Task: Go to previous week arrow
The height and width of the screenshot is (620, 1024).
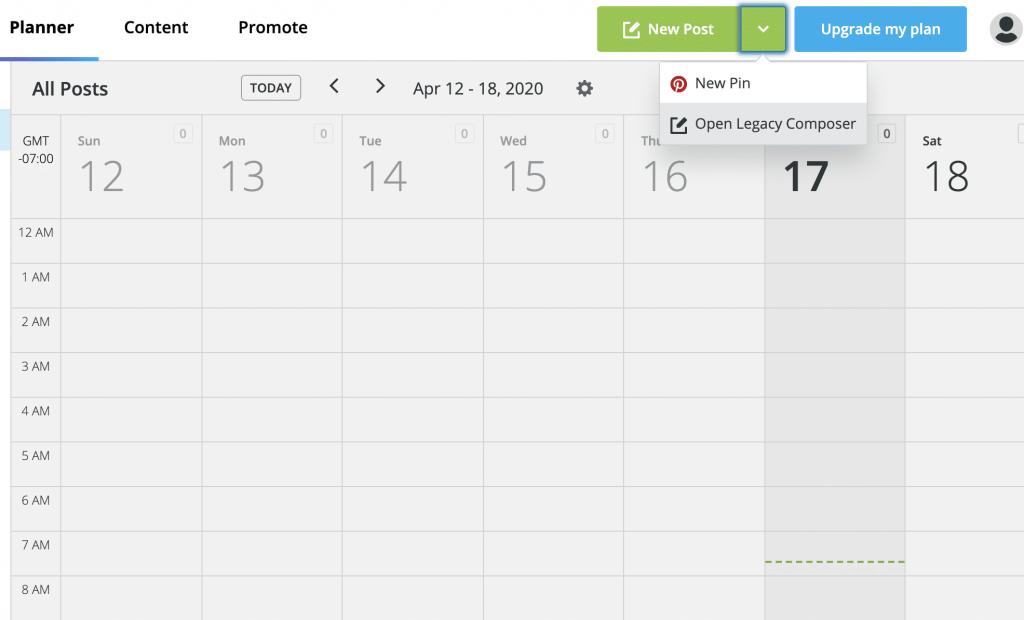Action: [334, 86]
